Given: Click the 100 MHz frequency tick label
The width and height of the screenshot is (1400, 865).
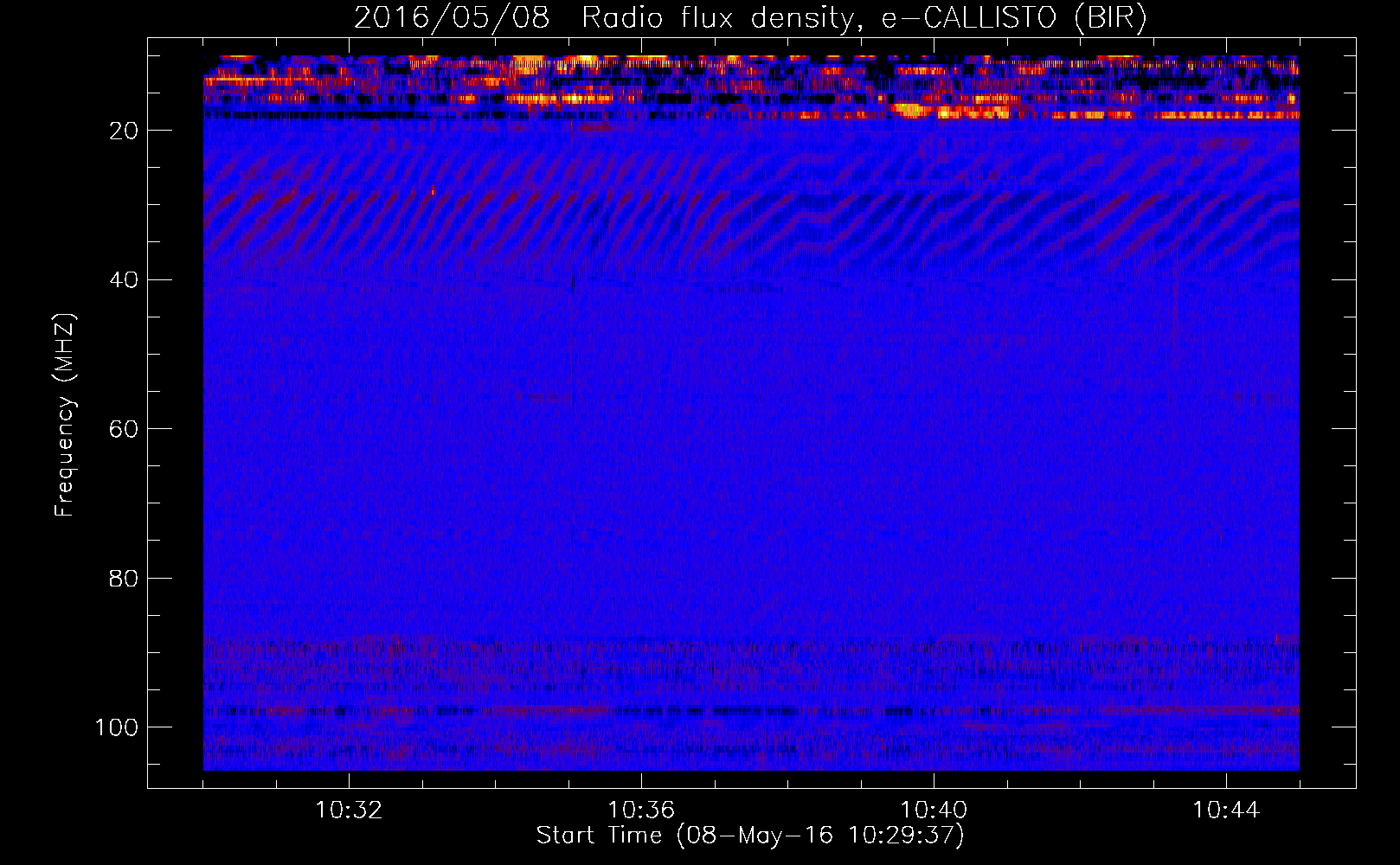Looking at the screenshot, I should point(116,727).
